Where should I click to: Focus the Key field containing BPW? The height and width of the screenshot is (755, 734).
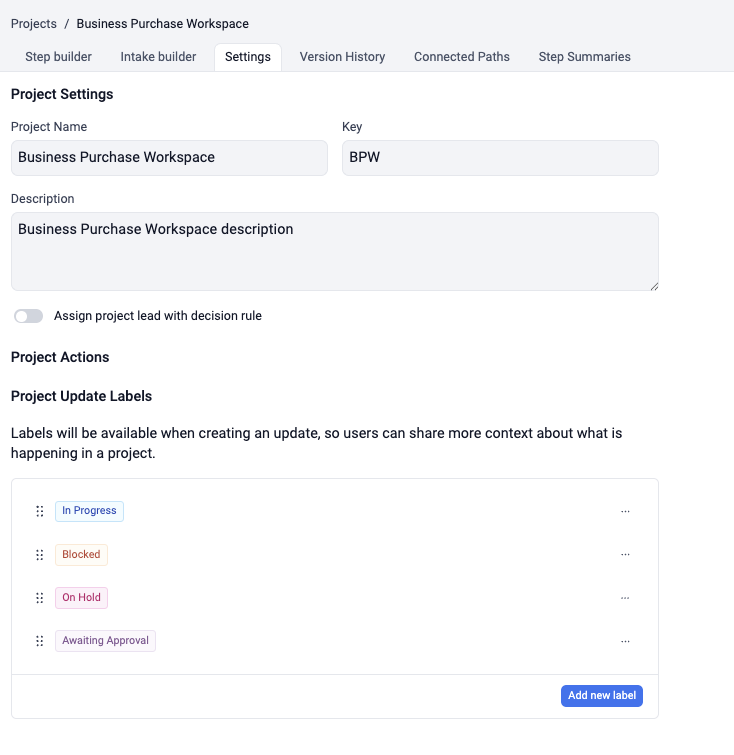click(x=499, y=158)
